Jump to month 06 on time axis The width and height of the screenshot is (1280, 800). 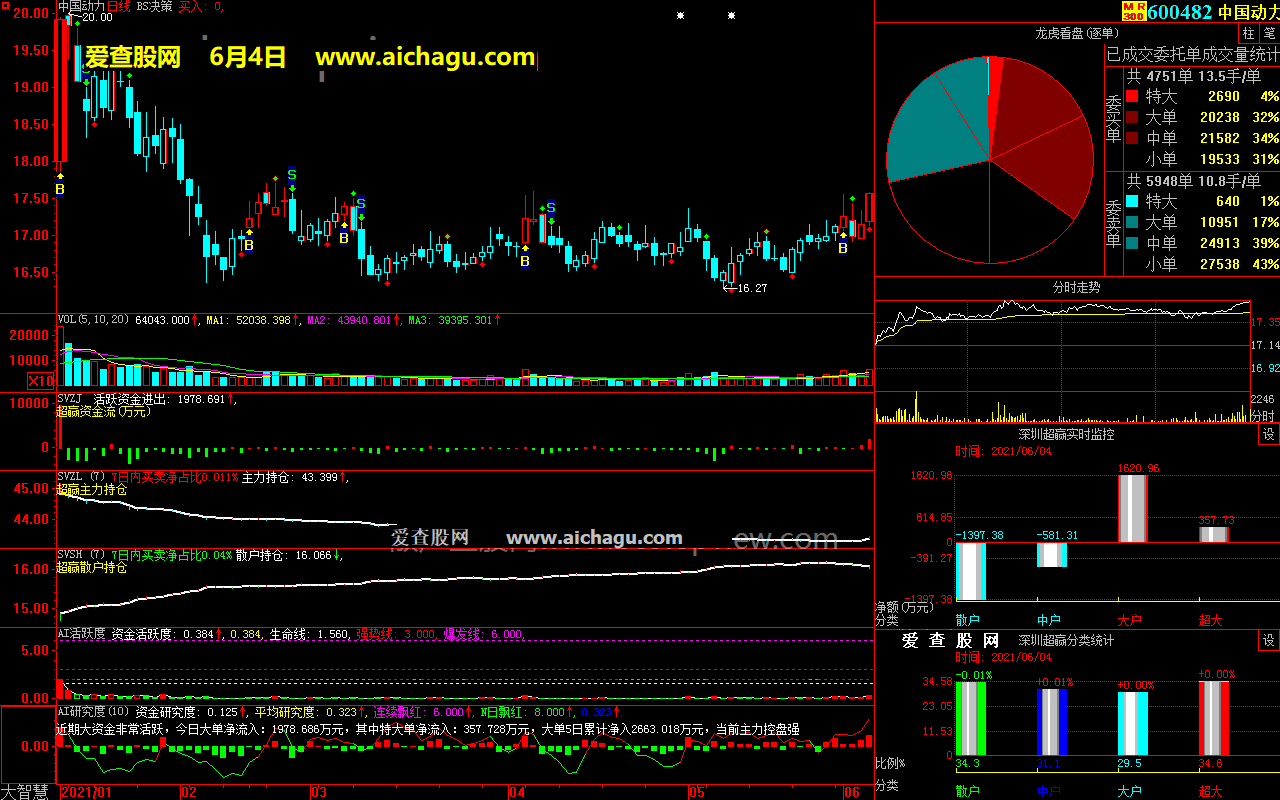tap(852, 792)
